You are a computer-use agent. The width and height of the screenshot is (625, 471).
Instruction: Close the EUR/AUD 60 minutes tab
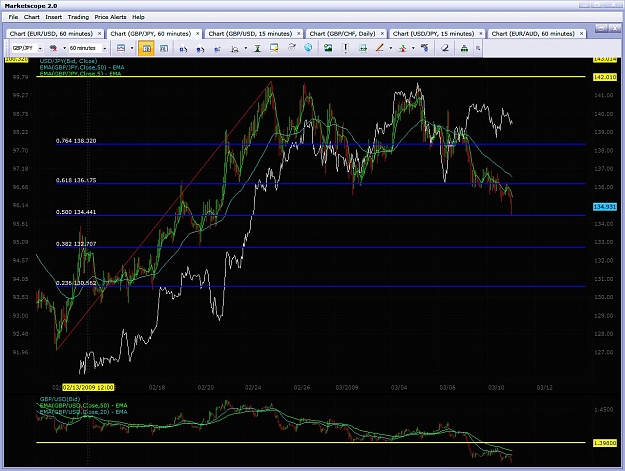[582, 34]
